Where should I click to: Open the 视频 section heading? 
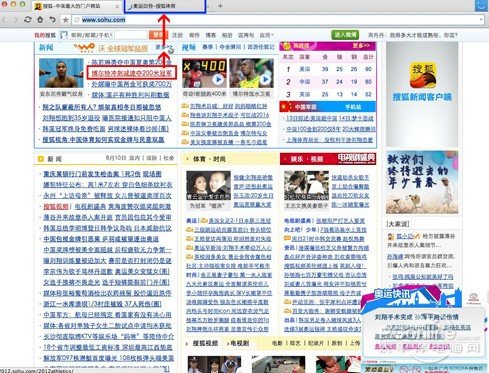click(189, 48)
